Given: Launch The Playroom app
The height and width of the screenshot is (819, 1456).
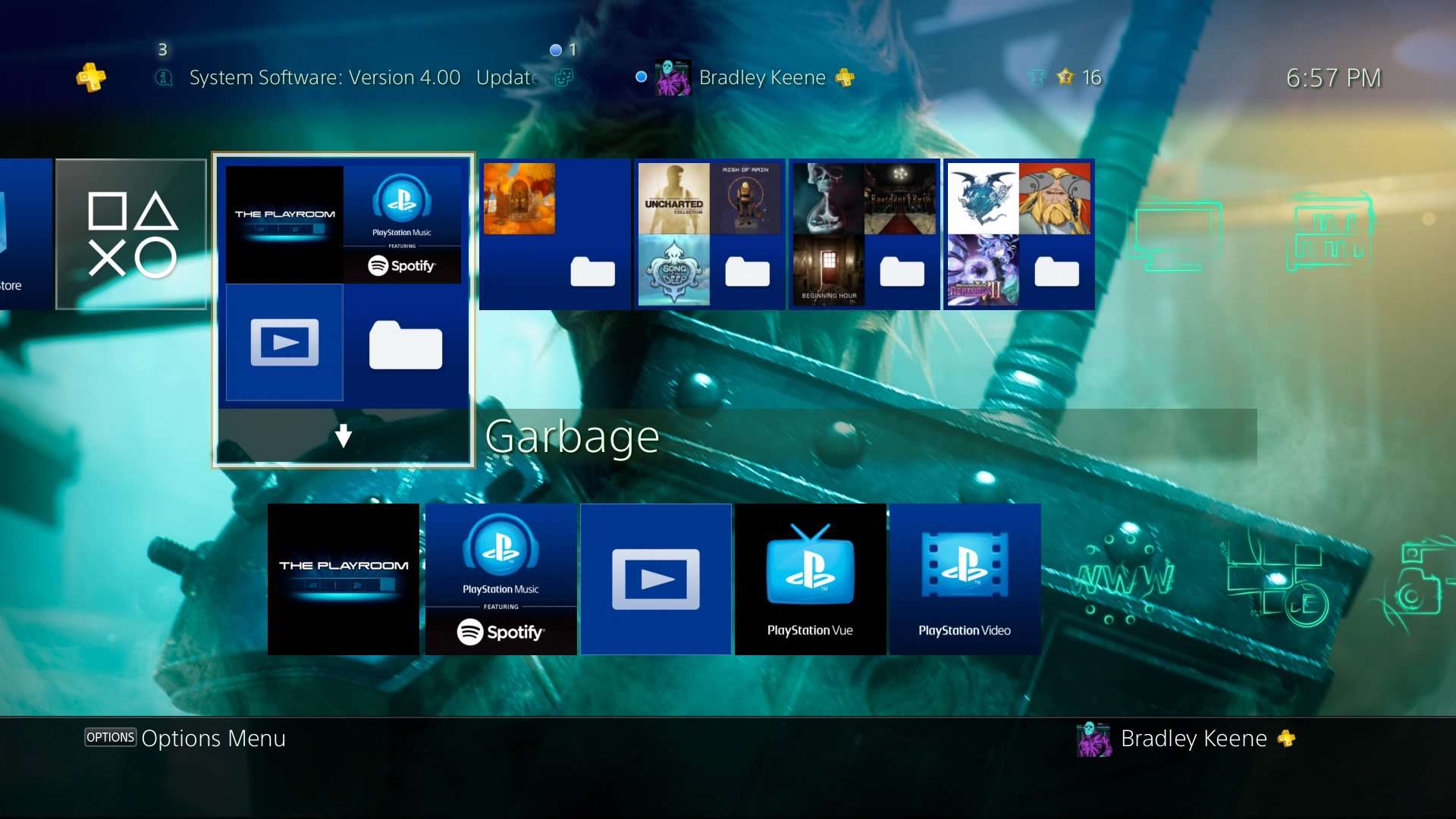Looking at the screenshot, I should pos(343,579).
